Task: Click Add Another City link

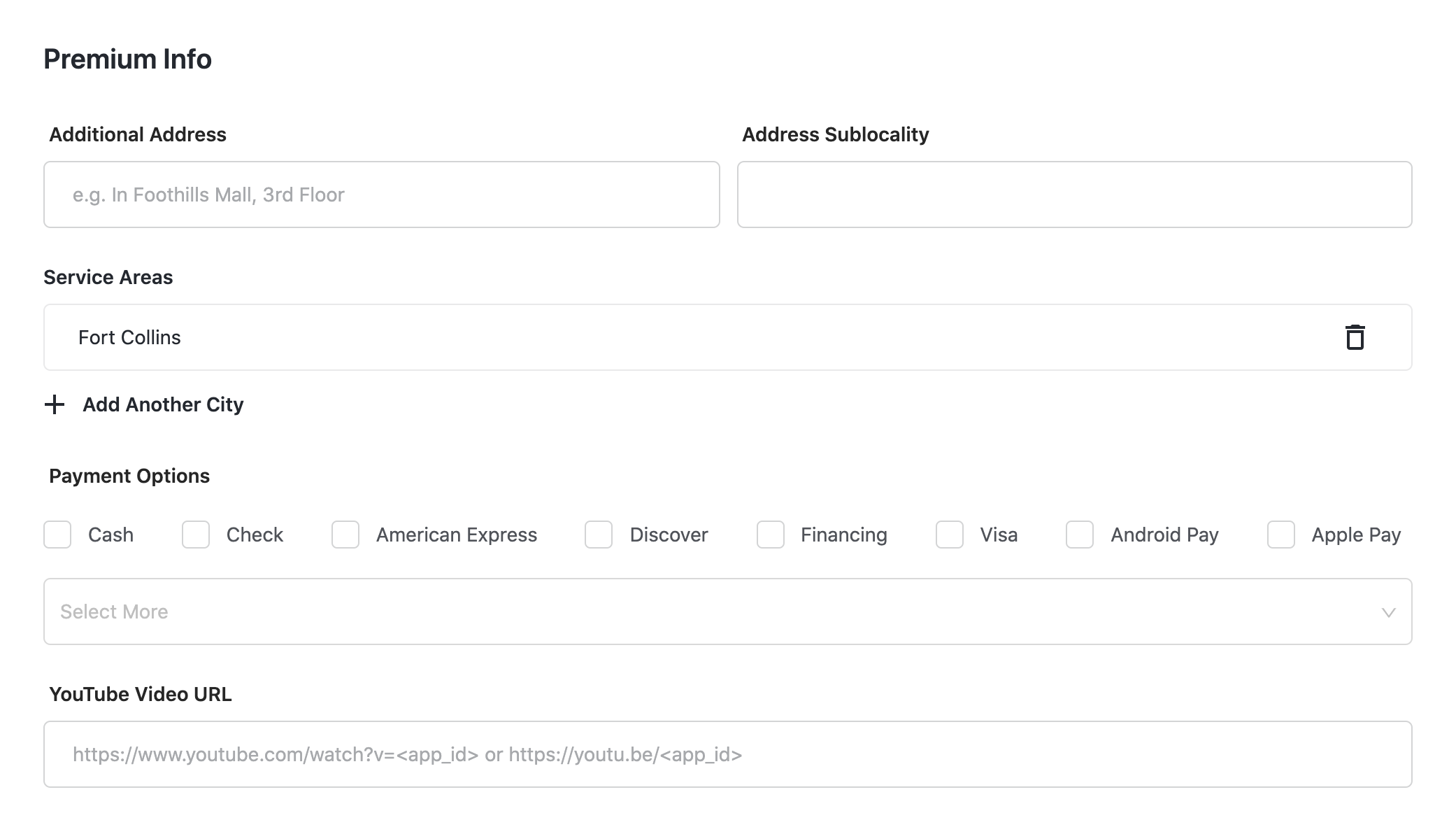Action: click(x=162, y=404)
